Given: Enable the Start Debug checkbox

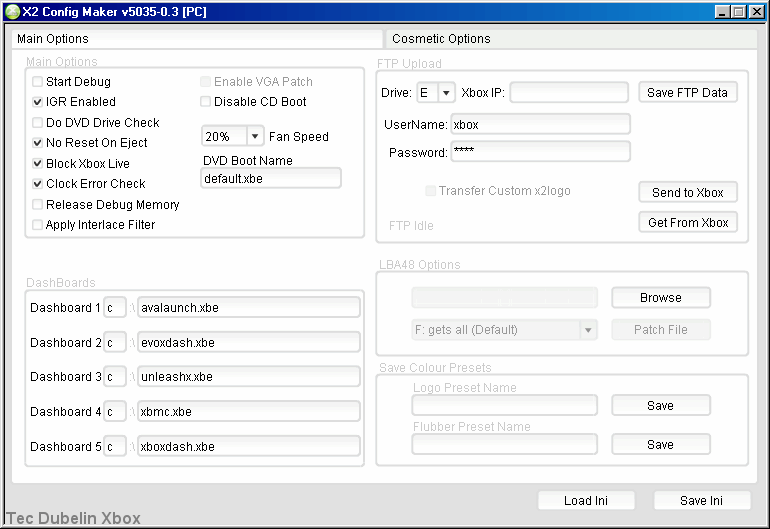Looking at the screenshot, I should [37, 82].
